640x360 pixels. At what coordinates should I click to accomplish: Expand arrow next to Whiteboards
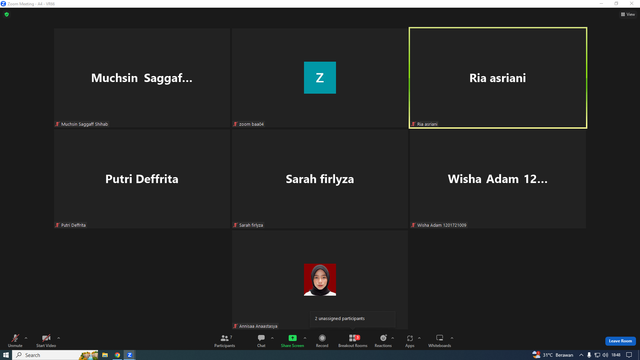452,338
